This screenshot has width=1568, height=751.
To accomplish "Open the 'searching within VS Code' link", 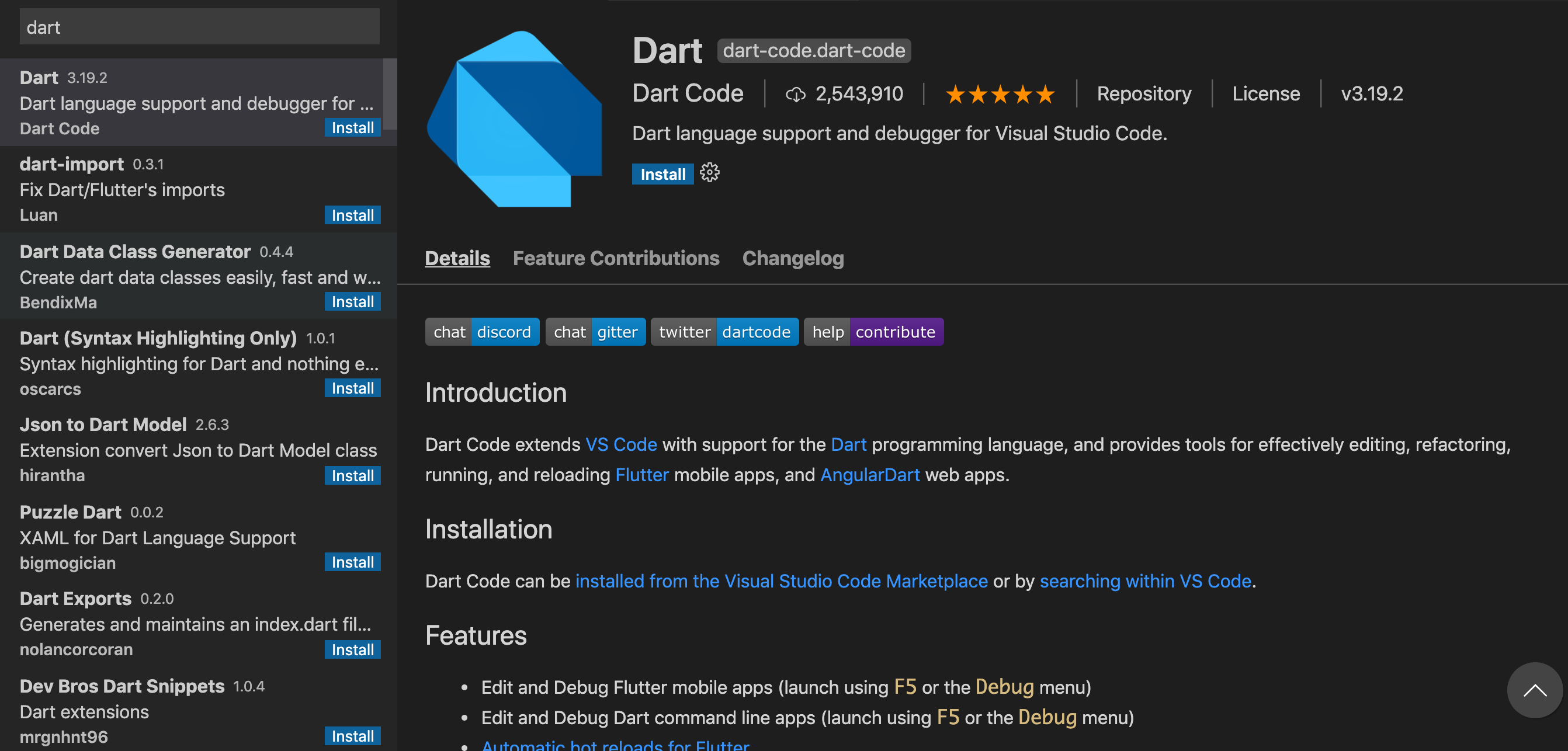I will tap(1145, 580).
